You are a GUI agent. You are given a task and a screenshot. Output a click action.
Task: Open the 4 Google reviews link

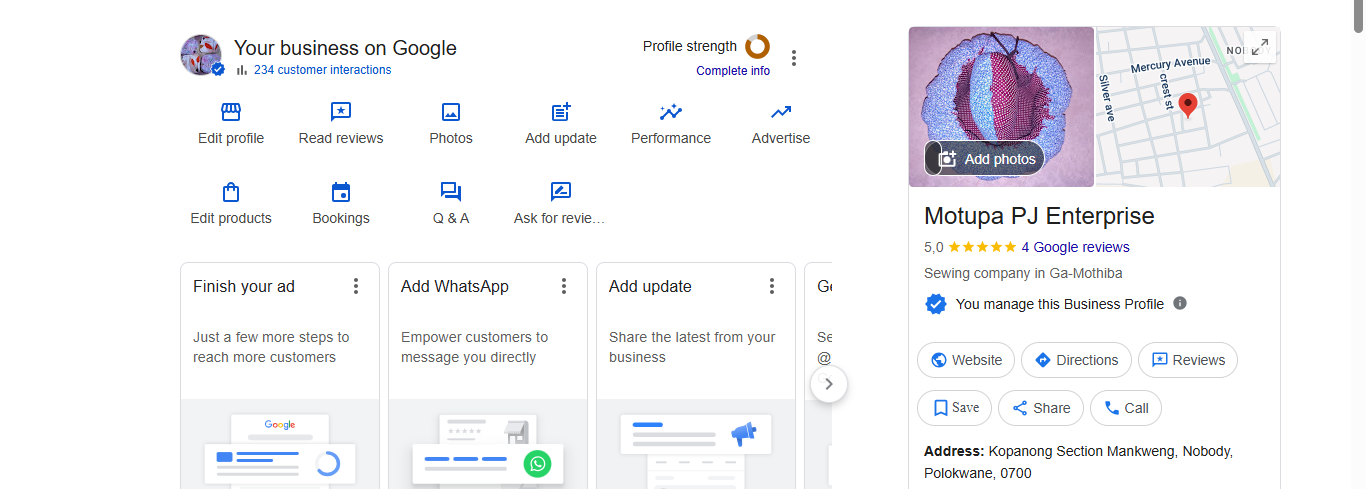[1075, 247]
